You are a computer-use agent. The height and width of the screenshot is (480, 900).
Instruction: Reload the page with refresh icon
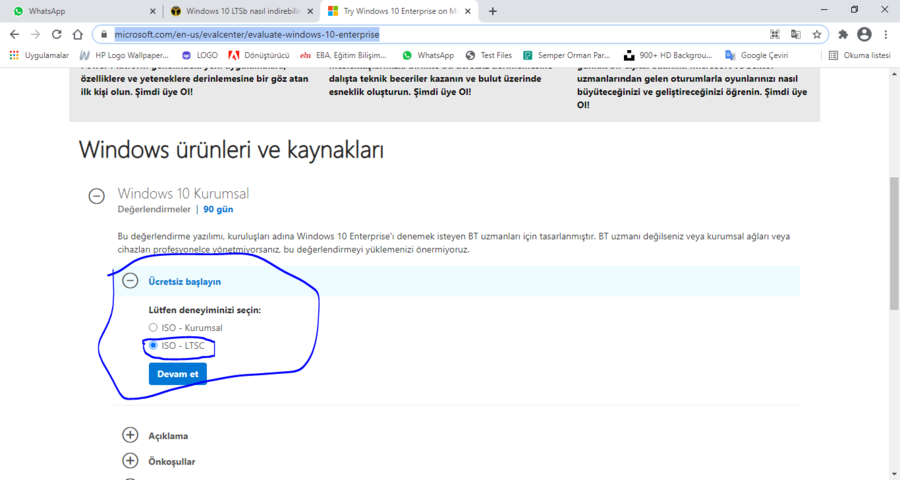click(56, 34)
